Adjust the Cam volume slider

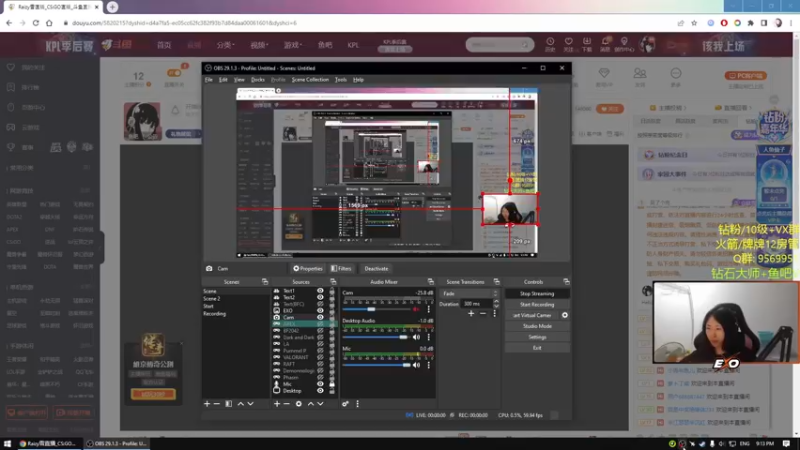pyautogui.click(x=377, y=309)
